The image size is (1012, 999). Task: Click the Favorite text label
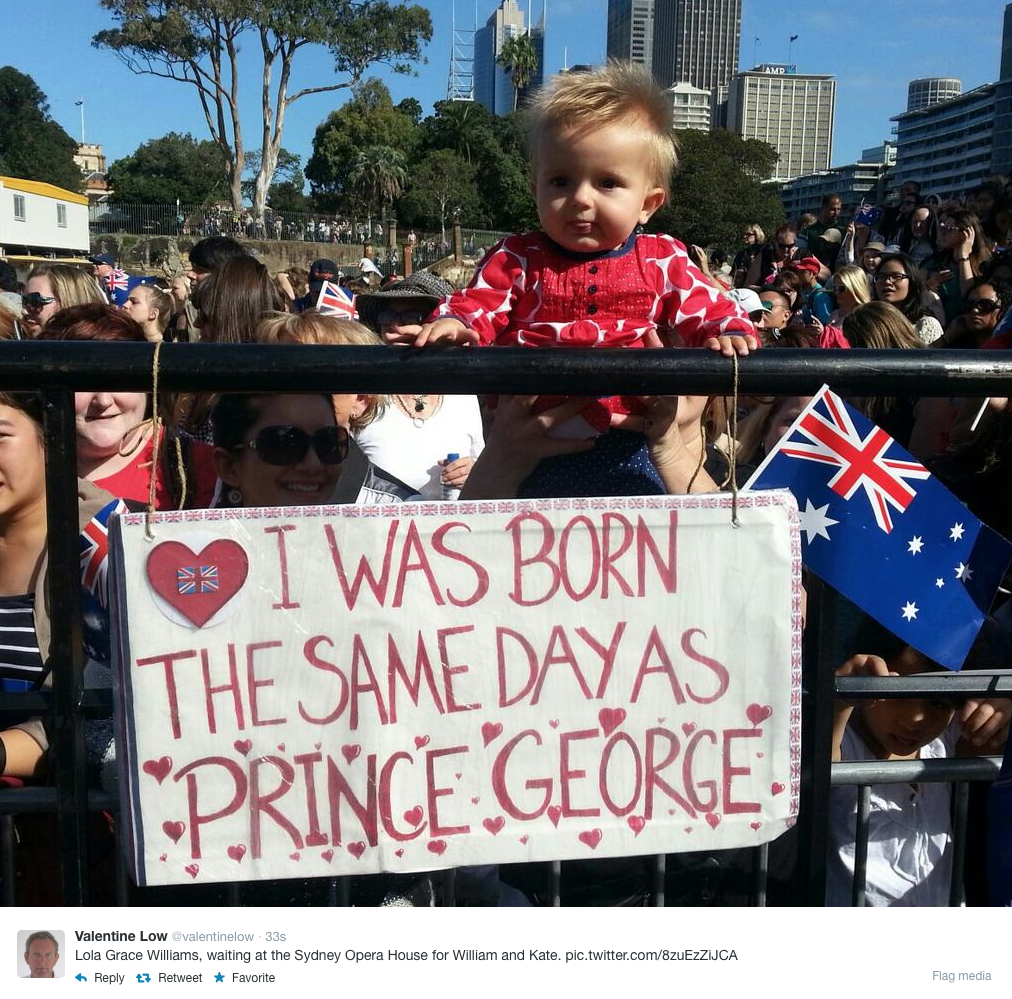(x=253, y=978)
